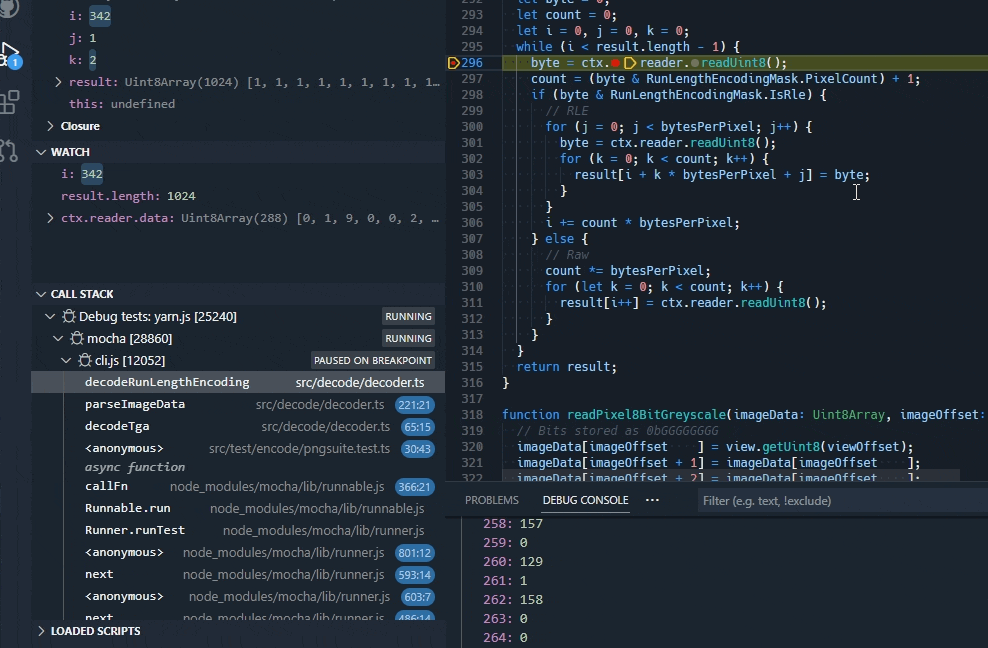Click the 'async function' separator label

click(x=135, y=467)
